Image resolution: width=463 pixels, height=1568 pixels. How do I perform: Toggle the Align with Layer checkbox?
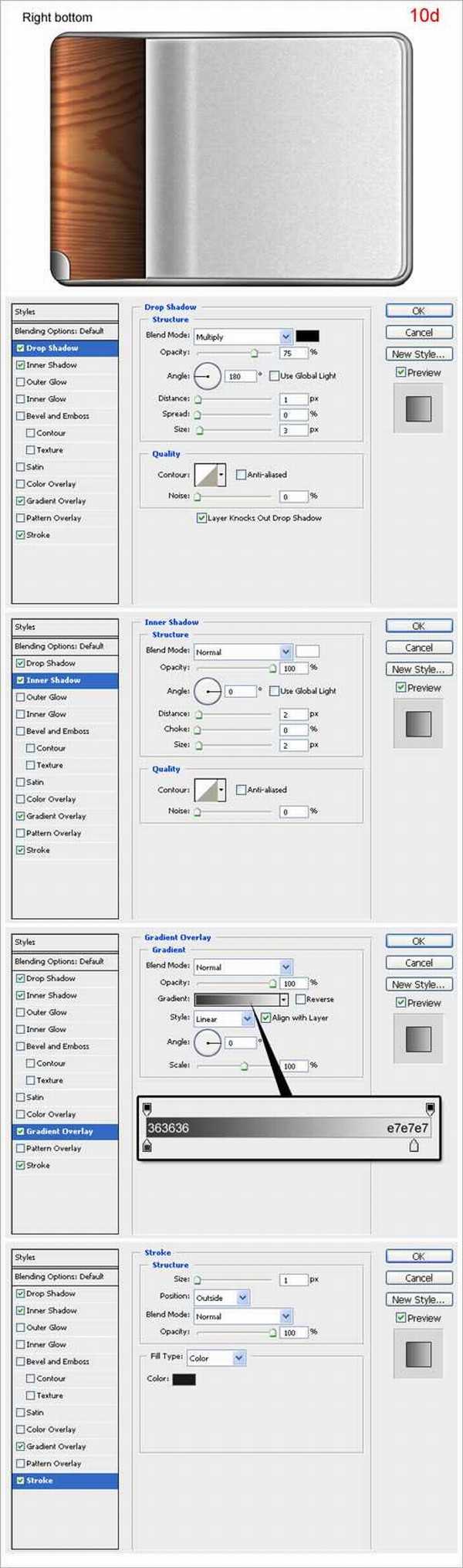265,1018
